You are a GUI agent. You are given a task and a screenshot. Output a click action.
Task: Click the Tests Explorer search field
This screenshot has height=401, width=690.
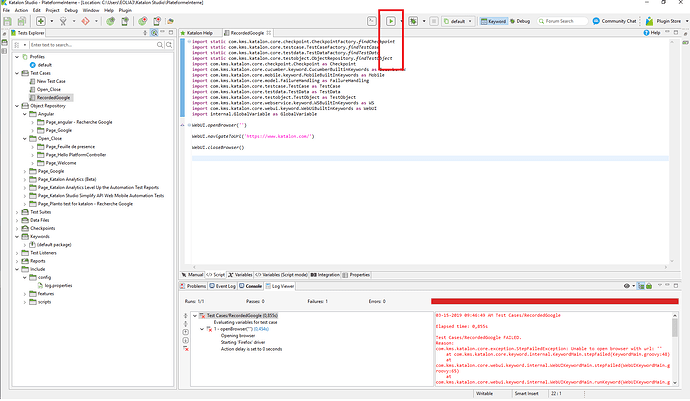92,45
